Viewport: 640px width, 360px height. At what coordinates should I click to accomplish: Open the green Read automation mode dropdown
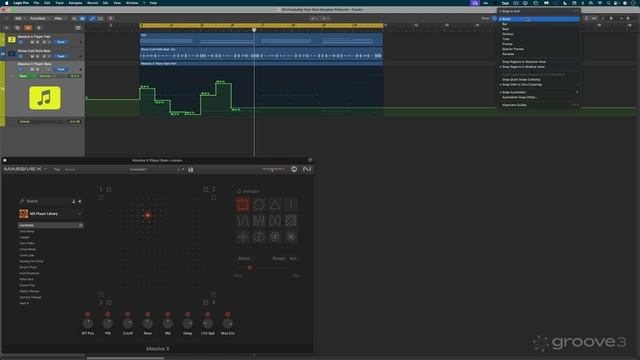pyautogui.click(x=26, y=76)
